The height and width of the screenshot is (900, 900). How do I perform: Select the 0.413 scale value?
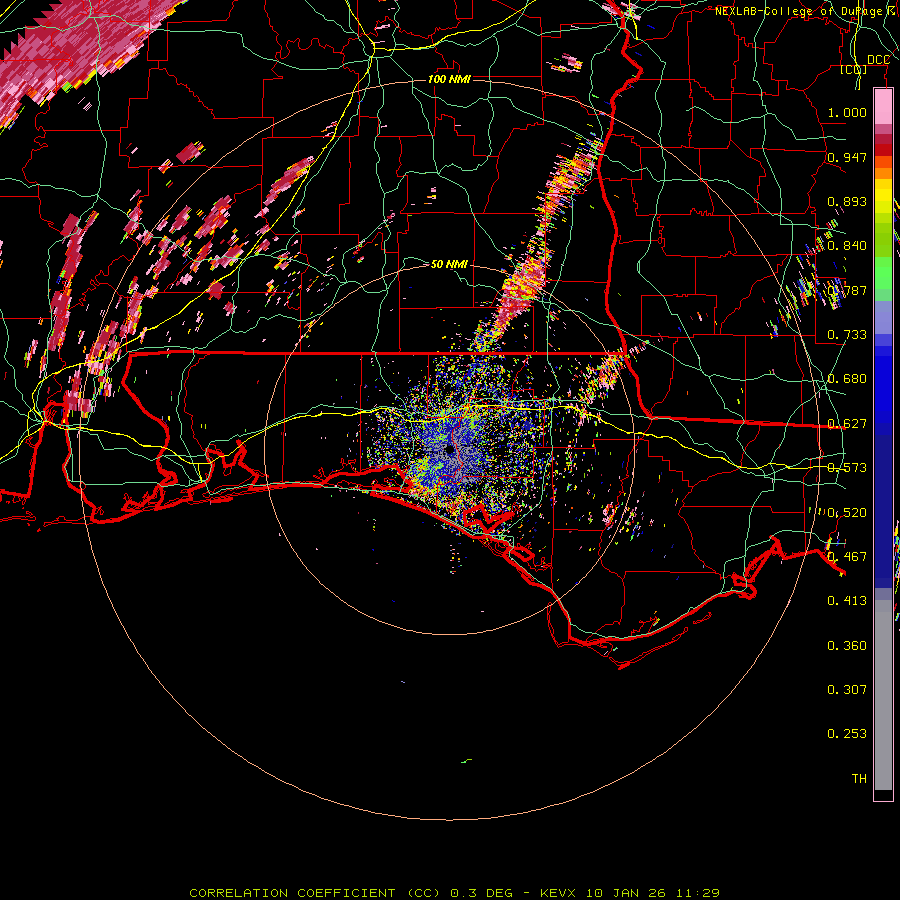pyautogui.click(x=847, y=601)
